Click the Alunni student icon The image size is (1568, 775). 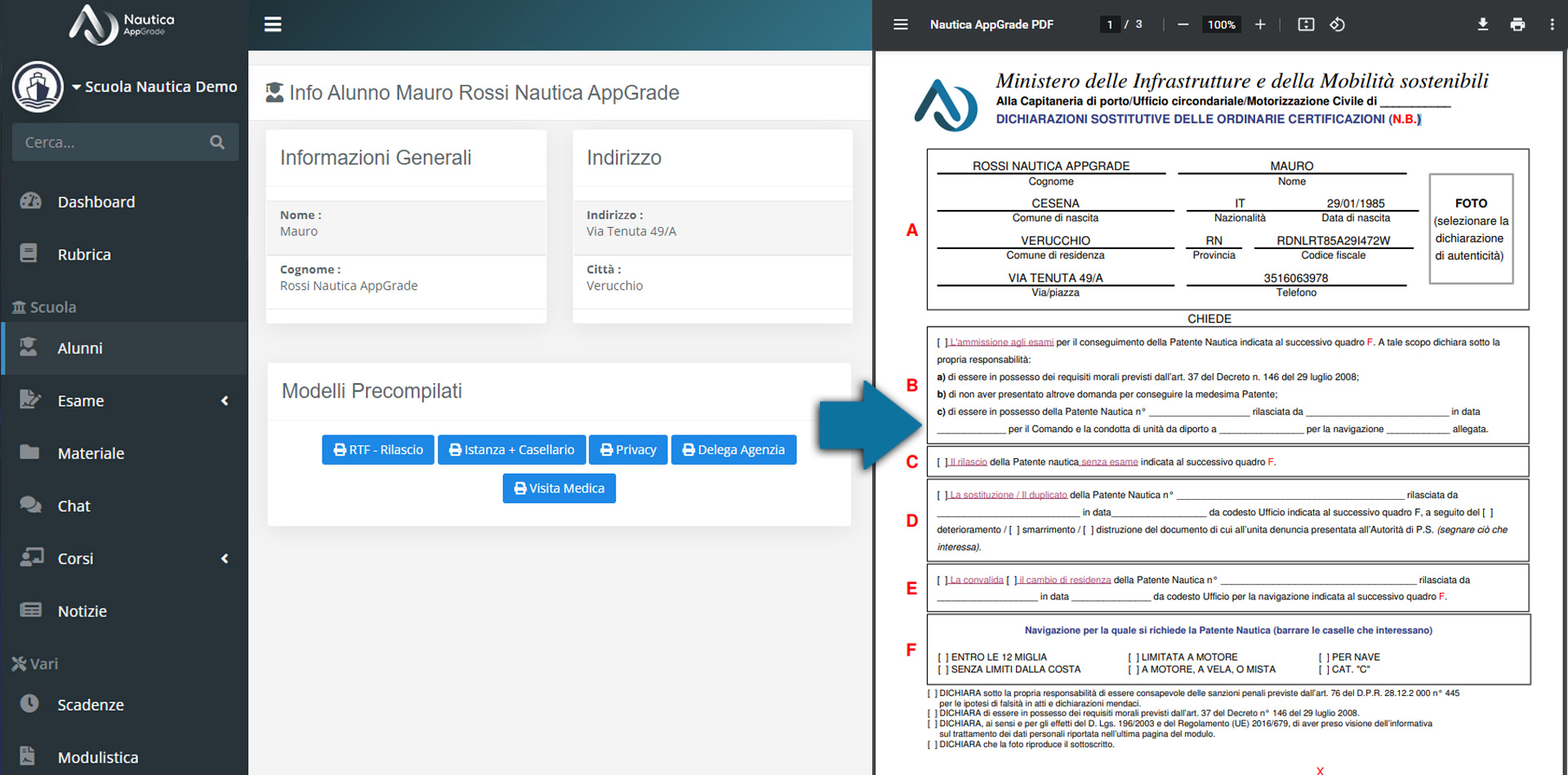point(29,346)
